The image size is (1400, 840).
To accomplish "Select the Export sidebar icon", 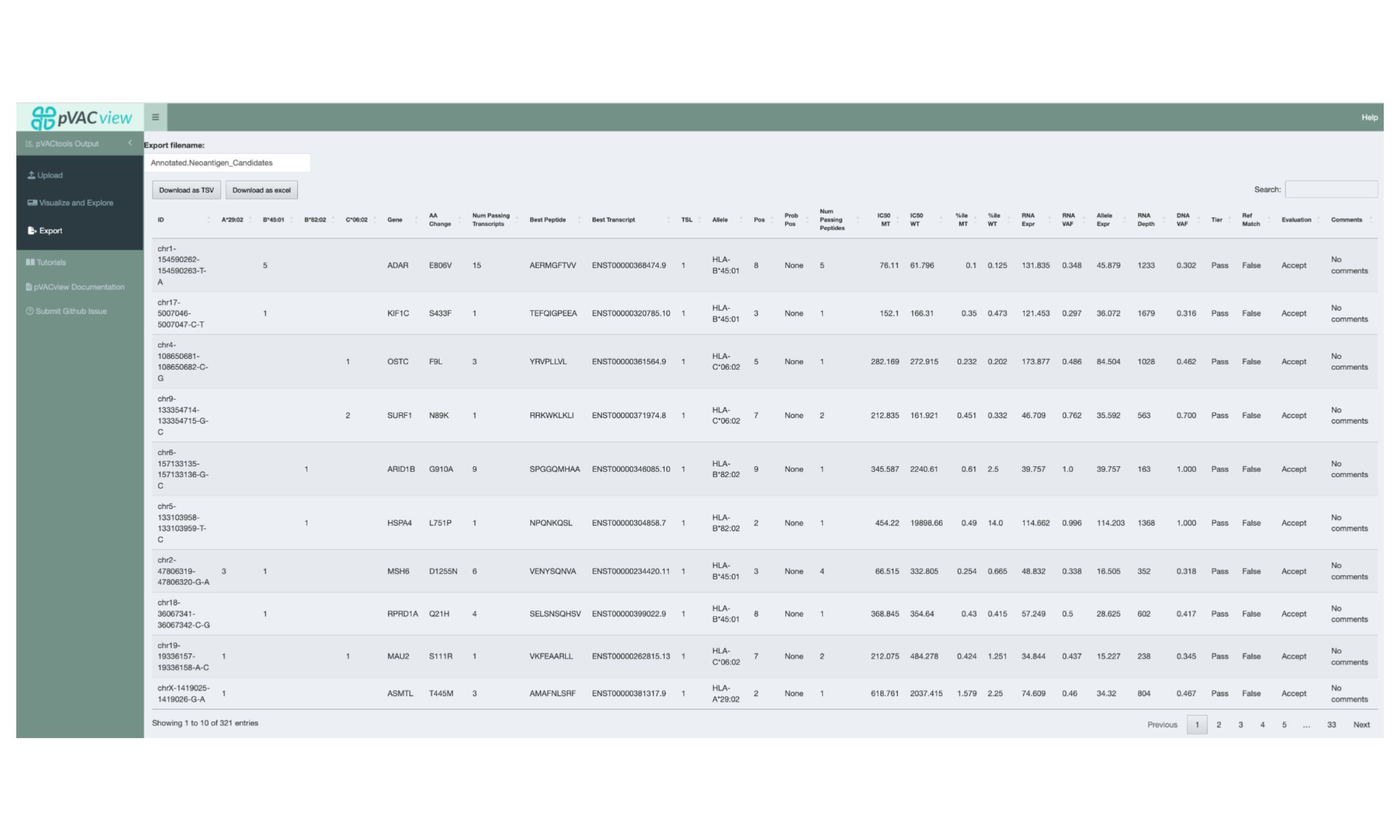I will (x=31, y=230).
